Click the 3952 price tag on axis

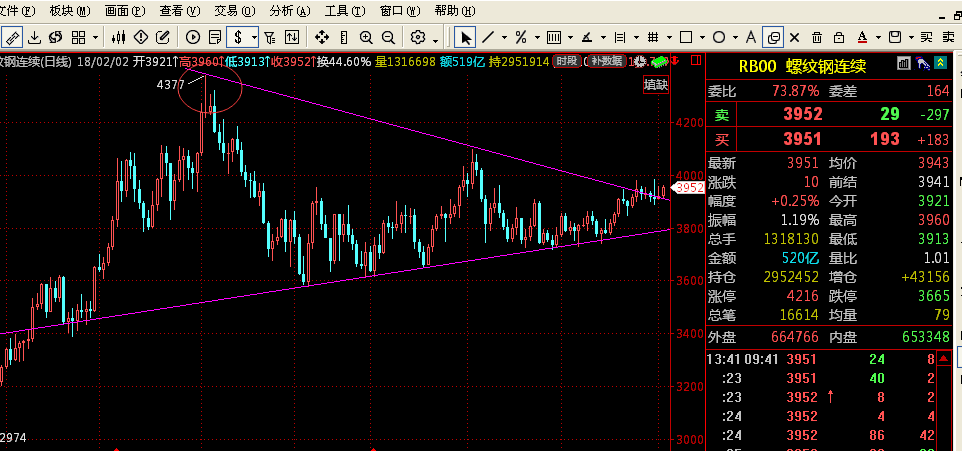[689, 188]
